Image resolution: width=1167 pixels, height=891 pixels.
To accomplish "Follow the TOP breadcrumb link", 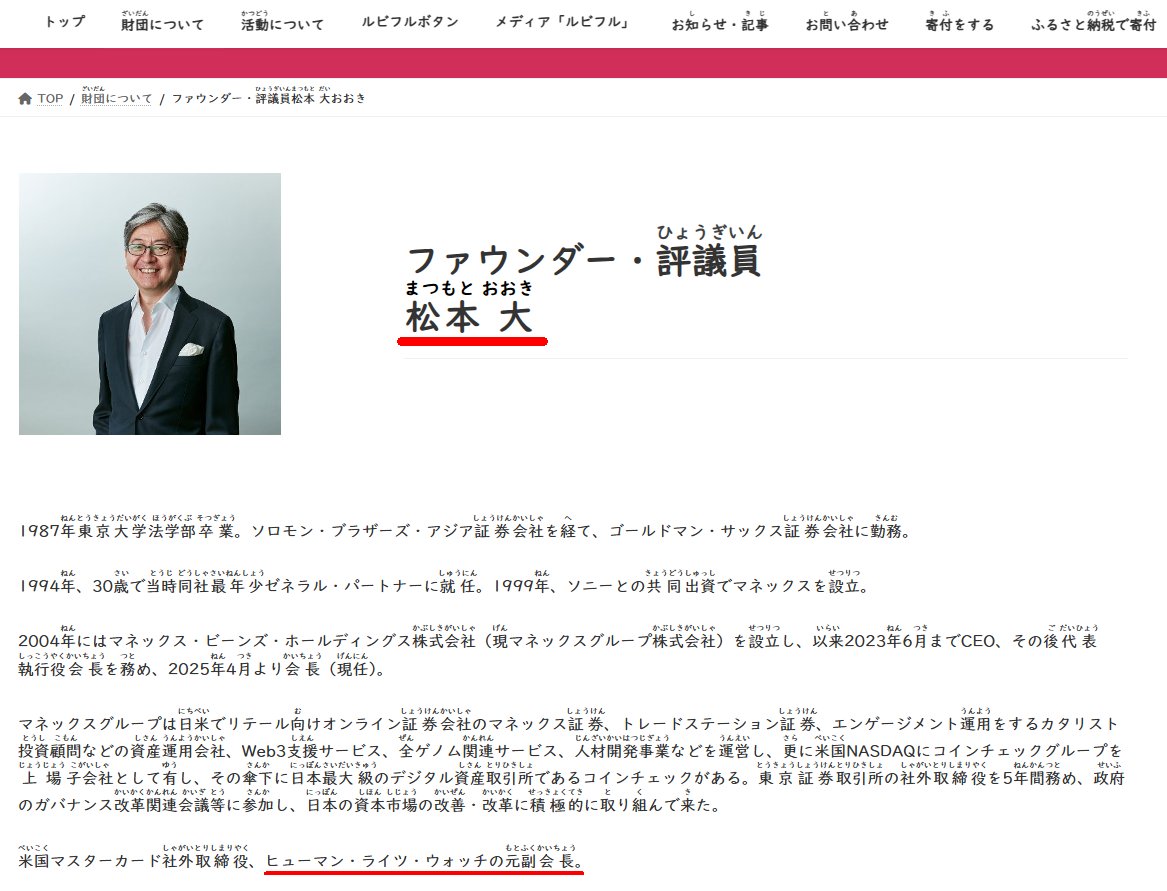I will click(x=51, y=98).
